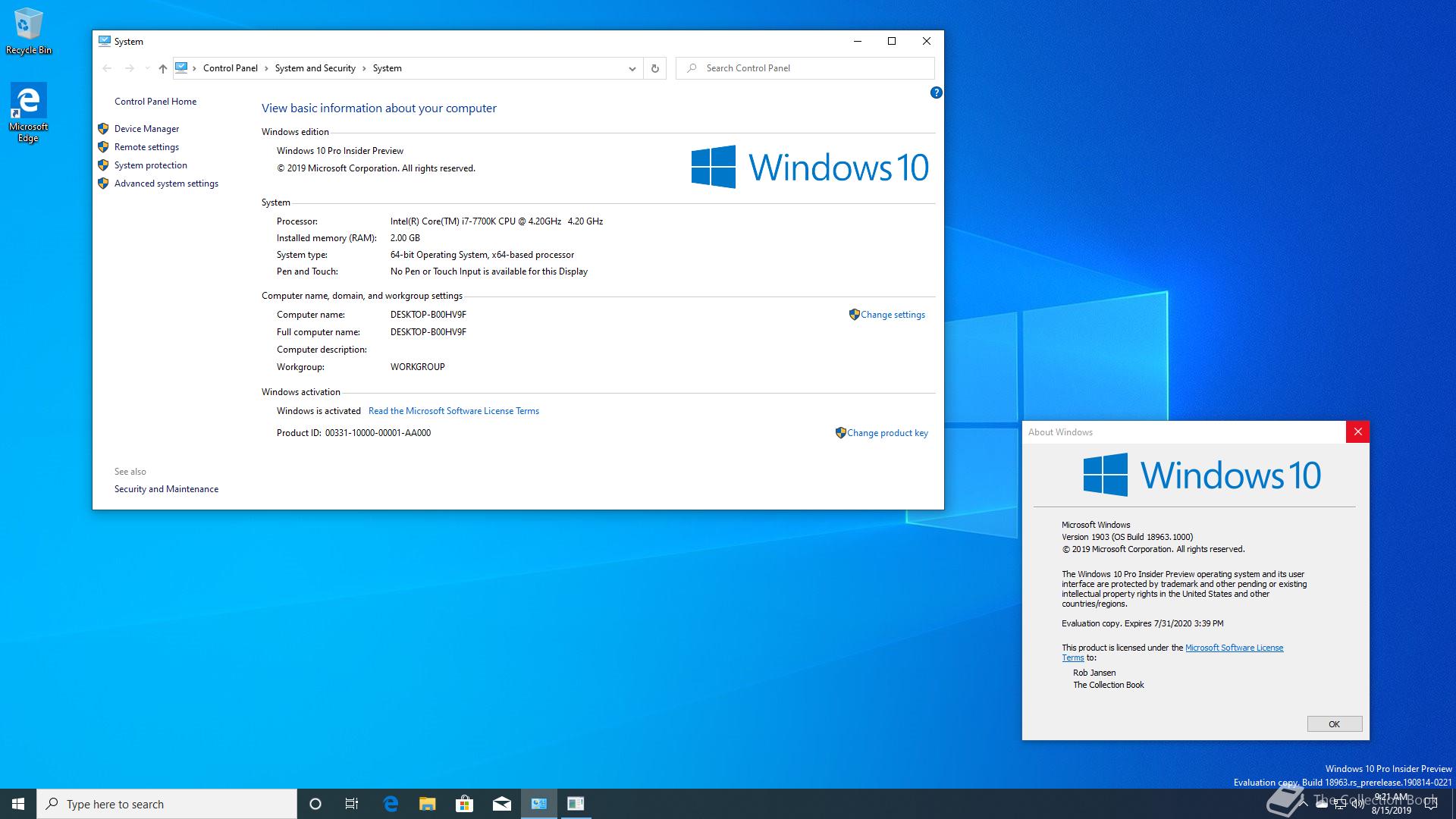This screenshot has width=1456, height=819.
Task: Open Cortana from the taskbar
Action: click(315, 804)
